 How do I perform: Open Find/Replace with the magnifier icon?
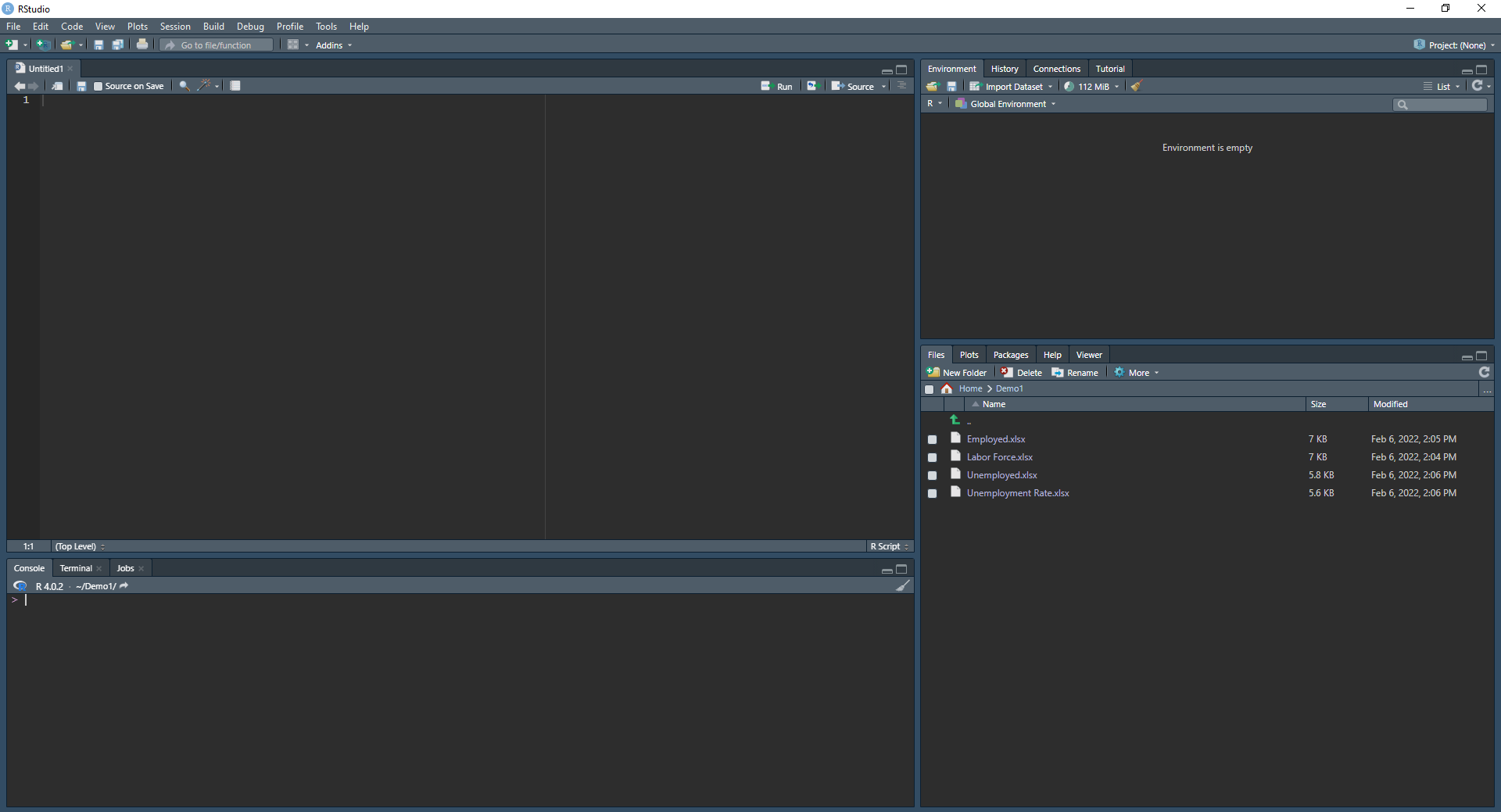click(x=184, y=86)
